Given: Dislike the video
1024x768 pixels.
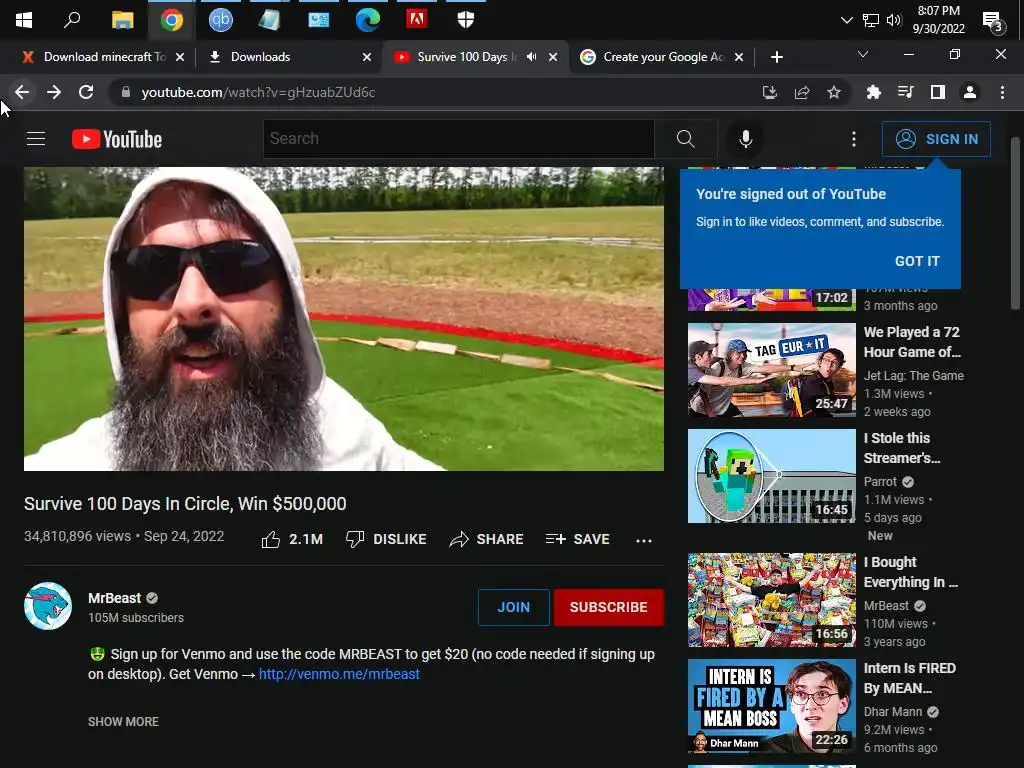Looking at the screenshot, I should (x=386, y=539).
